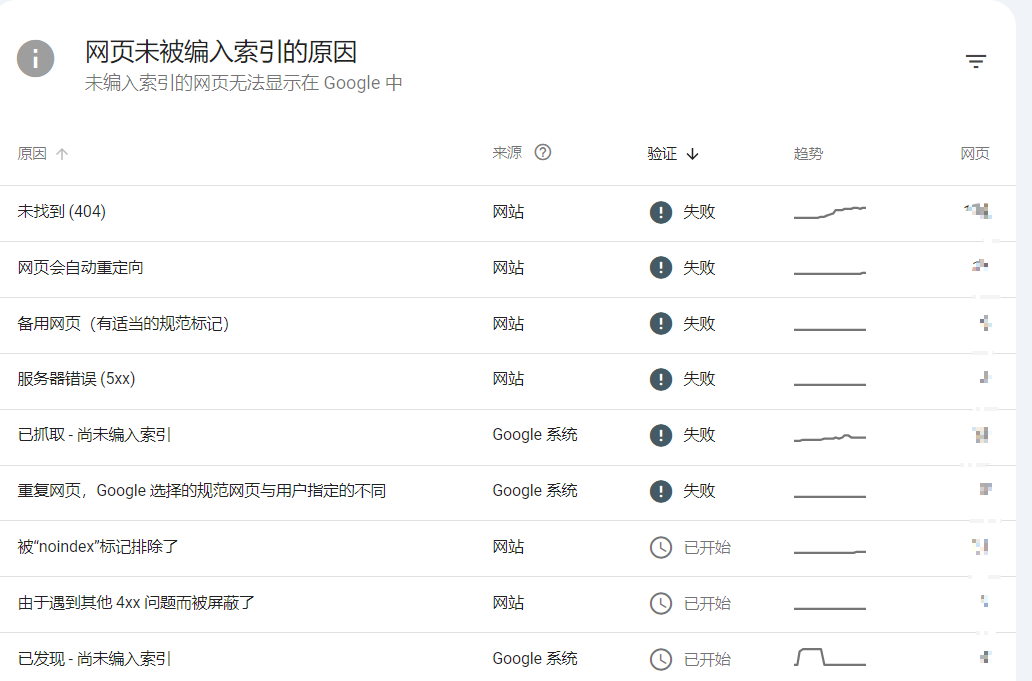Open 重复网页 Google 选择的规范网页 row
Screen dimensions: 1032x681
pos(202,491)
